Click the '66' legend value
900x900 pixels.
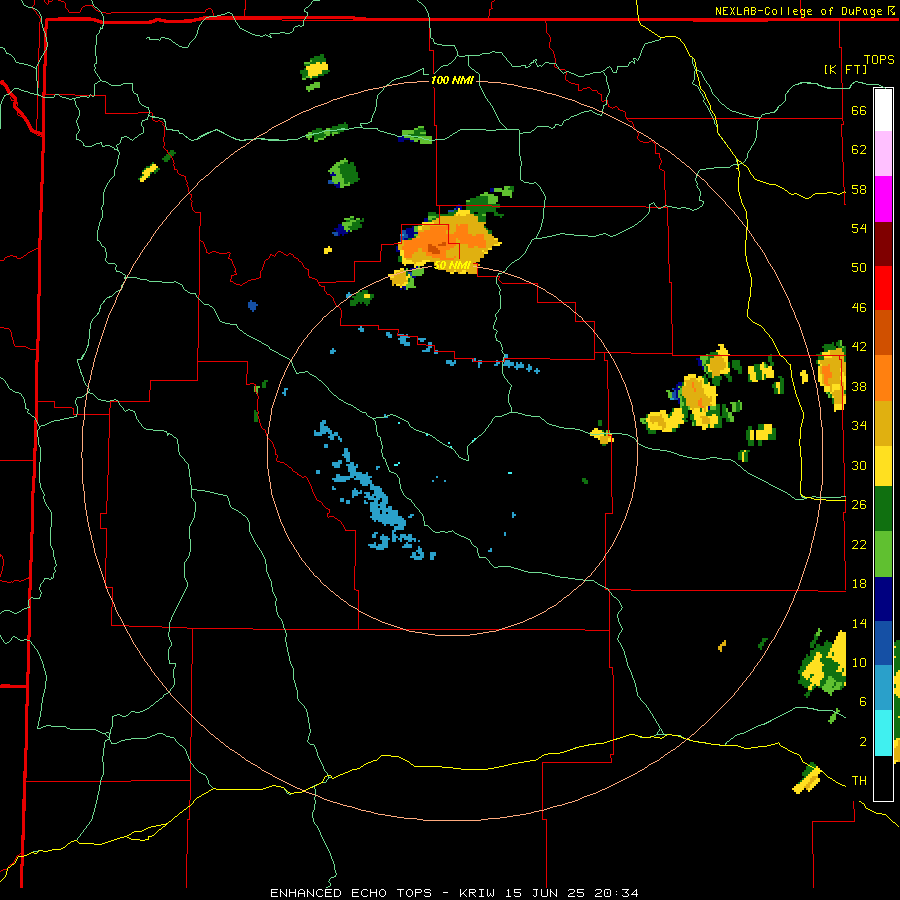point(859,110)
